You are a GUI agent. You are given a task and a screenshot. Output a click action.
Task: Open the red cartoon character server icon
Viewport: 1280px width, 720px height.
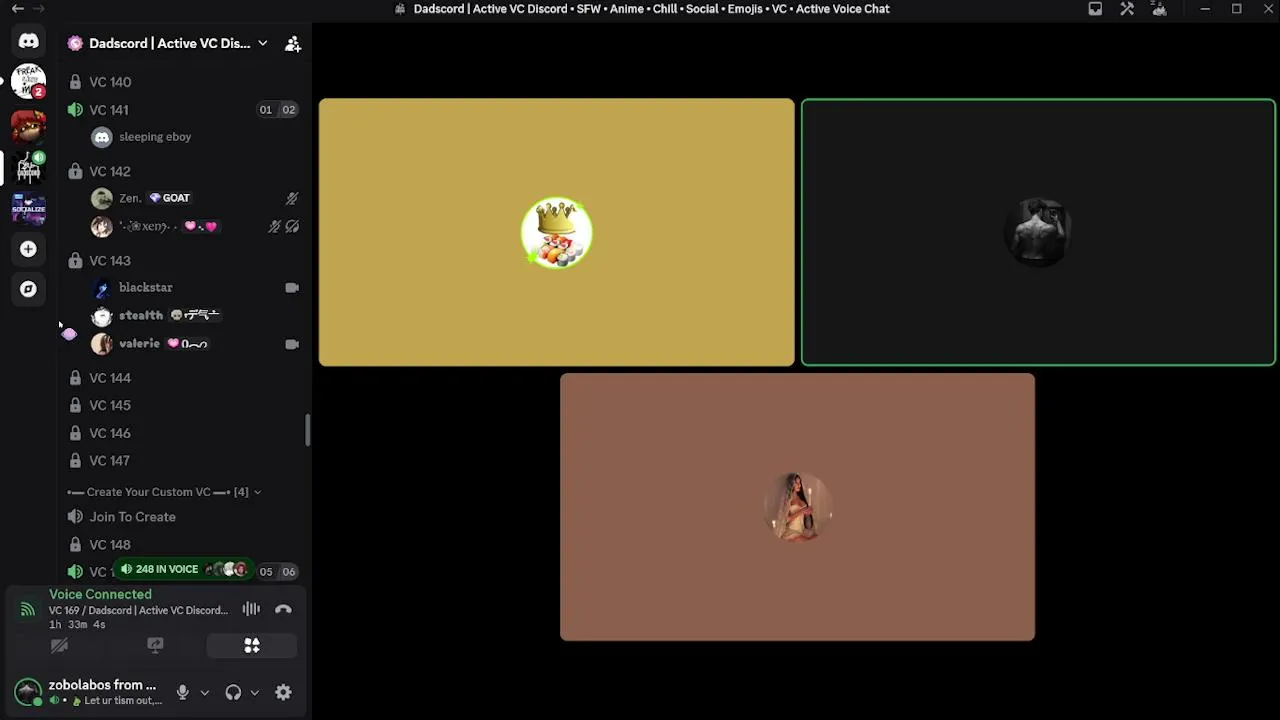[x=28, y=125]
